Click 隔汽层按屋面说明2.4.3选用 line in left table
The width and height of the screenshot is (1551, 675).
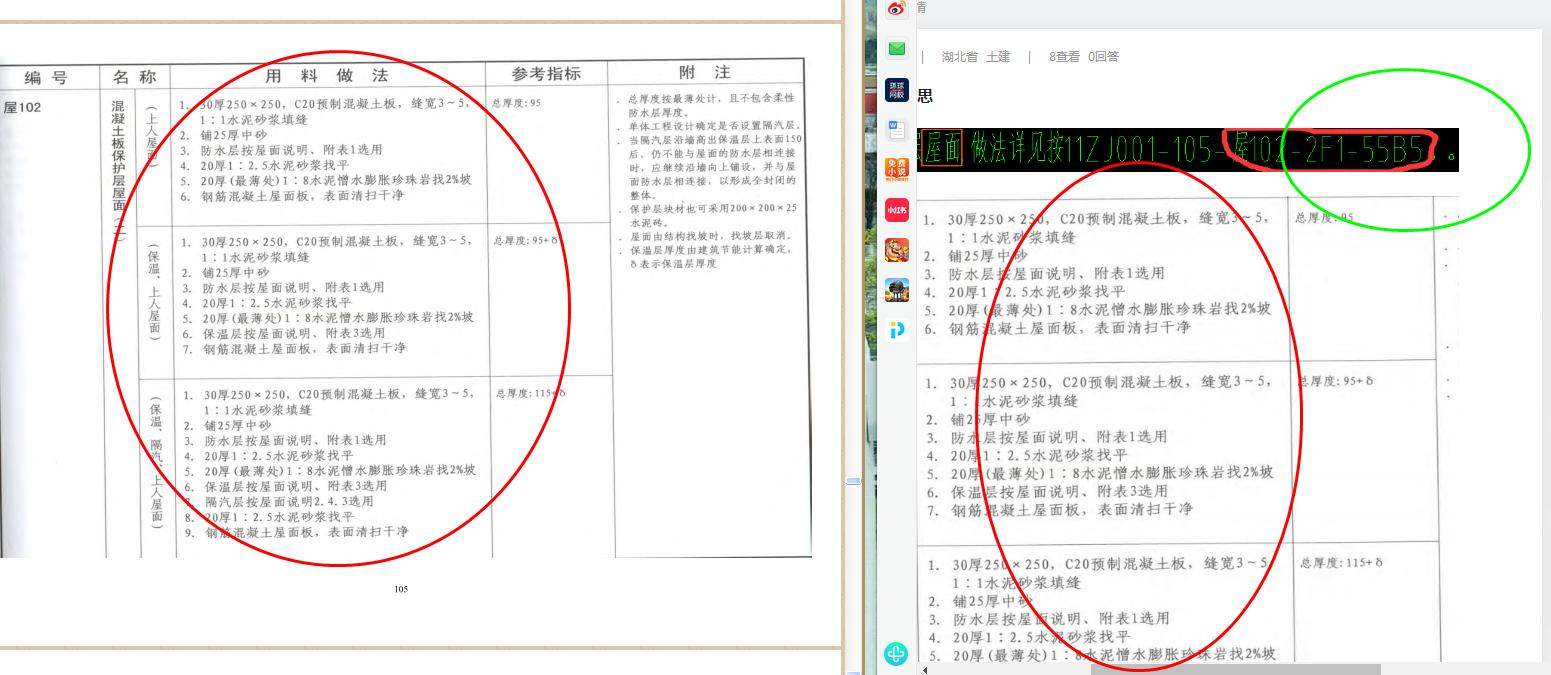289,501
